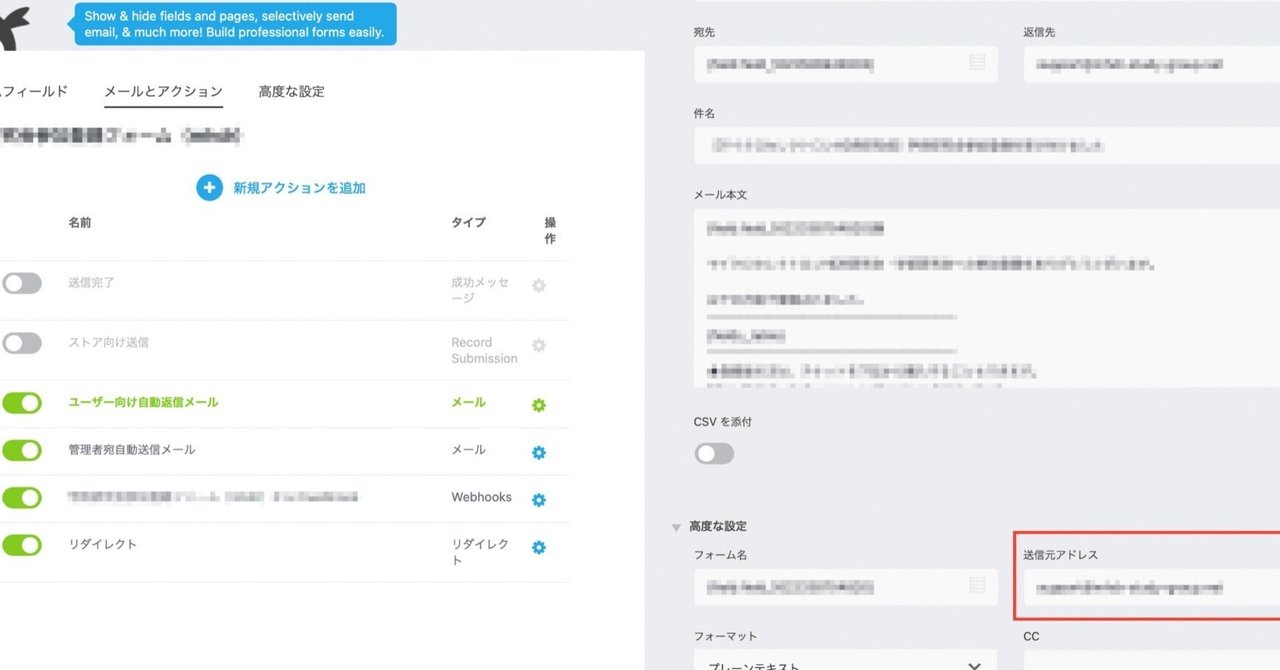Open settings gear for 送信完了 action

pos(539,285)
